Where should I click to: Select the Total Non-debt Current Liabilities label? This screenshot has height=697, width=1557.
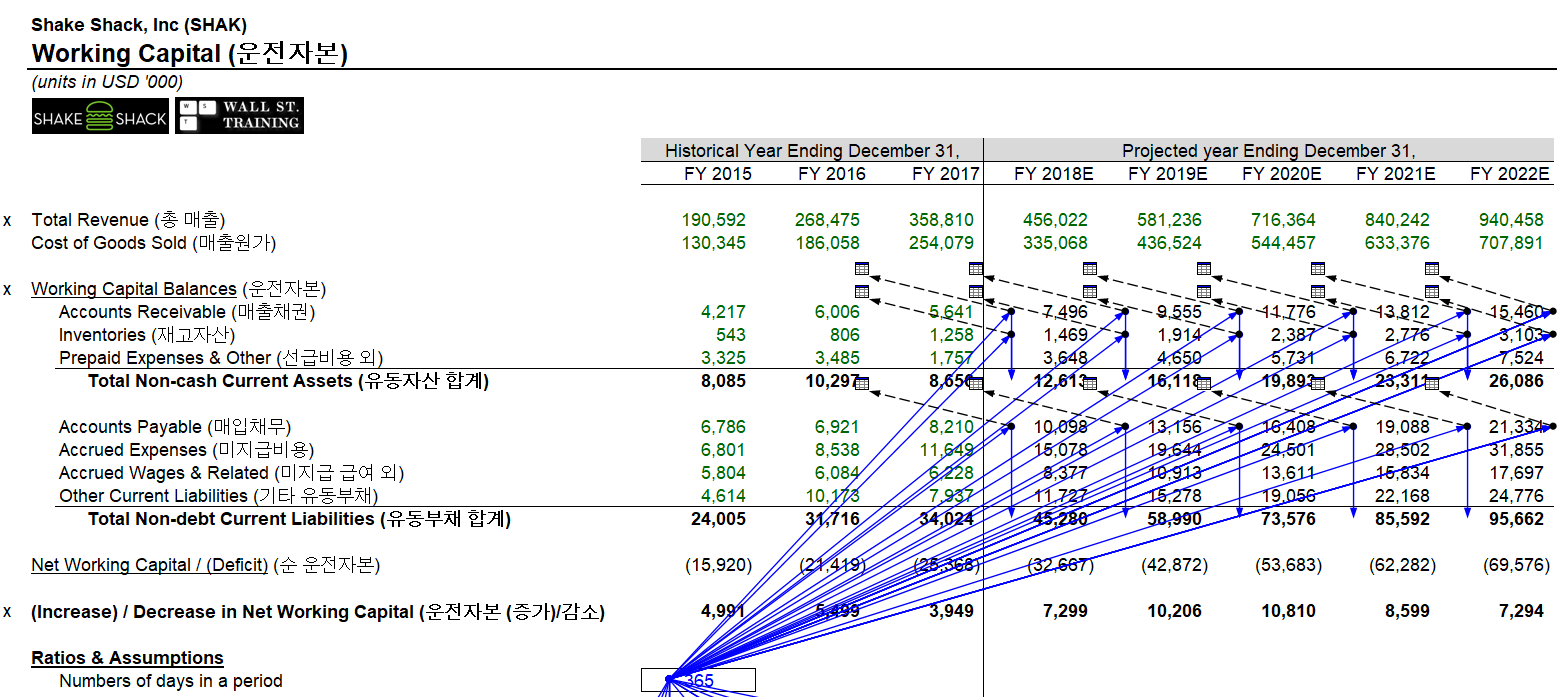[x=299, y=519]
